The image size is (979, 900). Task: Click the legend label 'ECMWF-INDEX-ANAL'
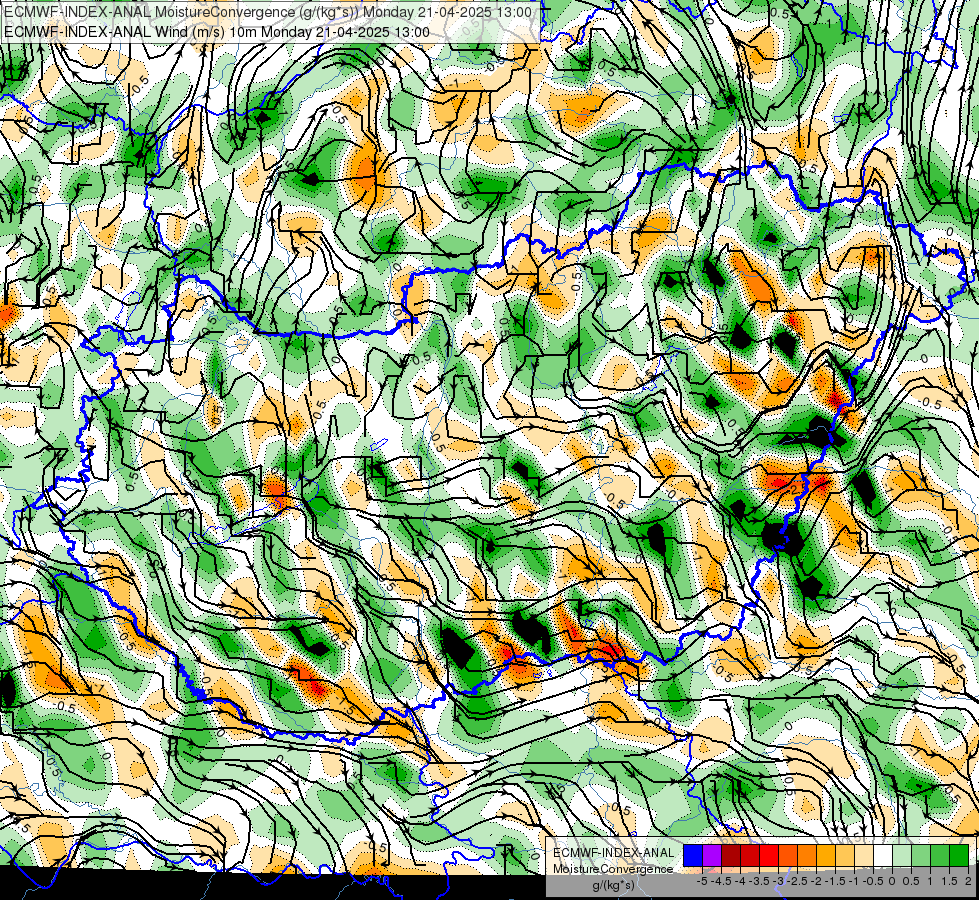tap(613, 853)
